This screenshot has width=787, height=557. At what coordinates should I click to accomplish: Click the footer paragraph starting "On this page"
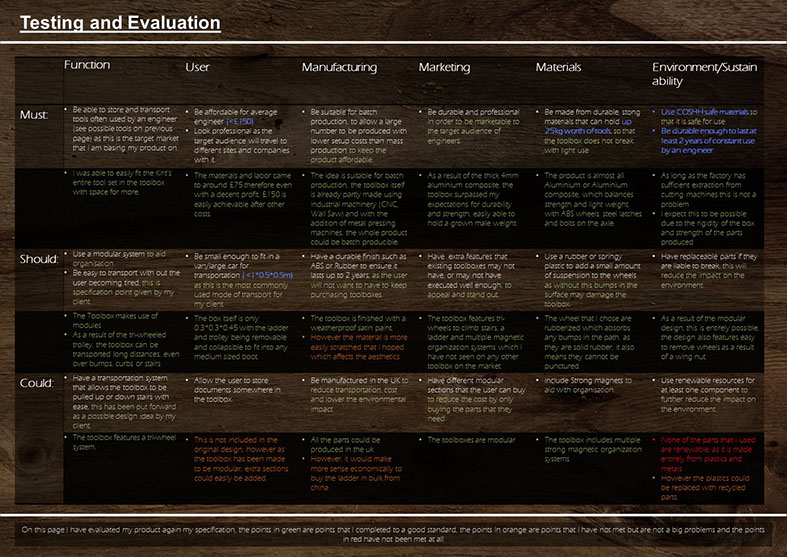click(x=393, y=532)
